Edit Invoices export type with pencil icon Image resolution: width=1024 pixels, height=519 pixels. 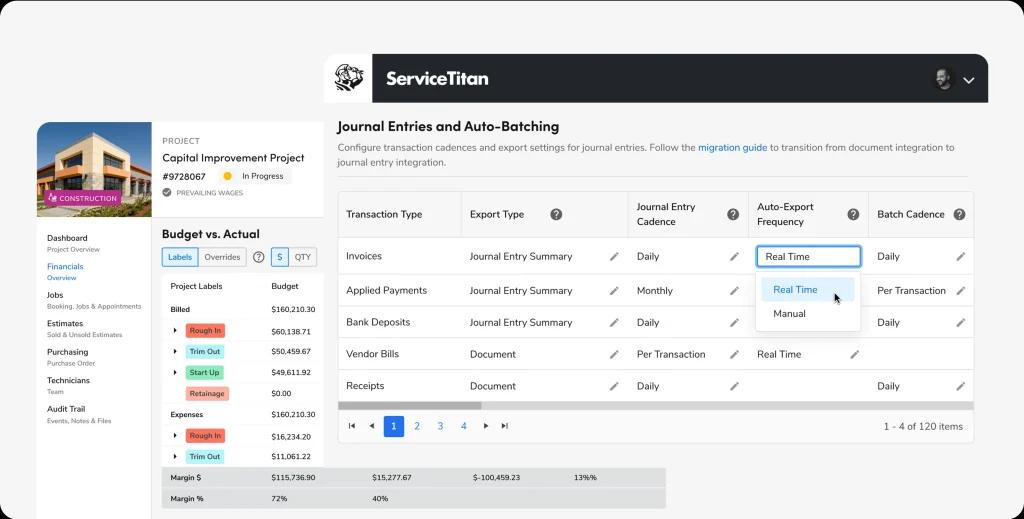[614, 257]
